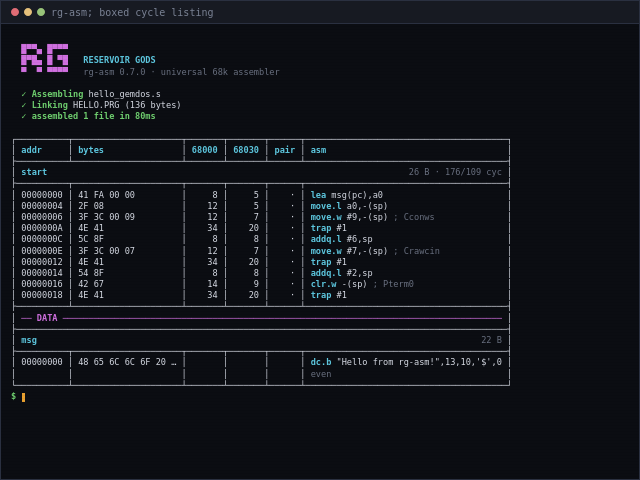Click address 00000006
The height and width of the screenshot is (480, 640).
point(42,217)
